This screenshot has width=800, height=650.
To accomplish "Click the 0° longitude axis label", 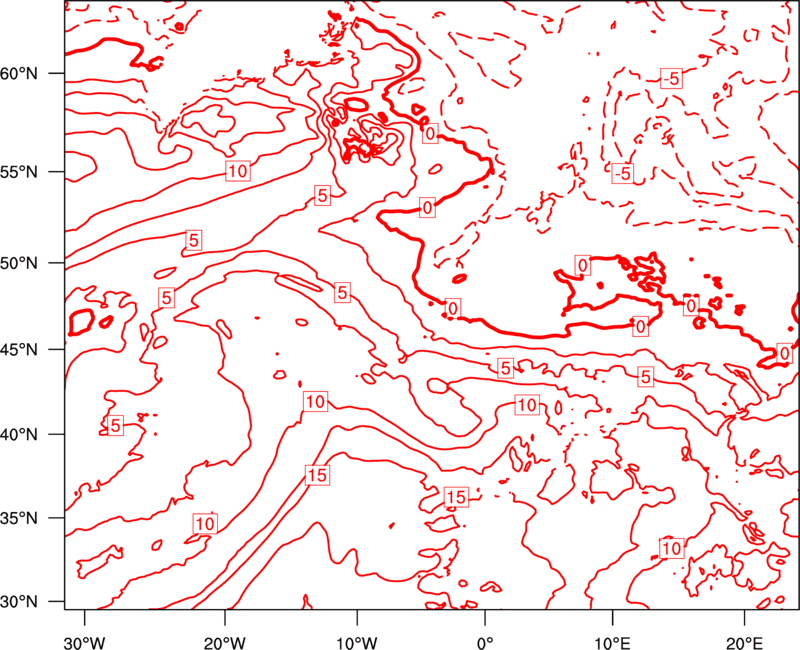I will tap(485, 643).
